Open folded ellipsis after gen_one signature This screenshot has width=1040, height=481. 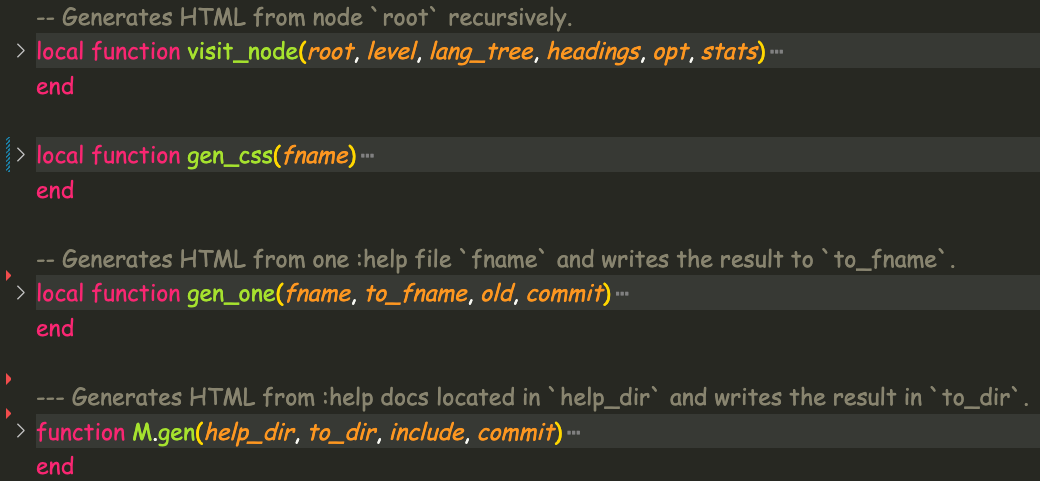621,294
